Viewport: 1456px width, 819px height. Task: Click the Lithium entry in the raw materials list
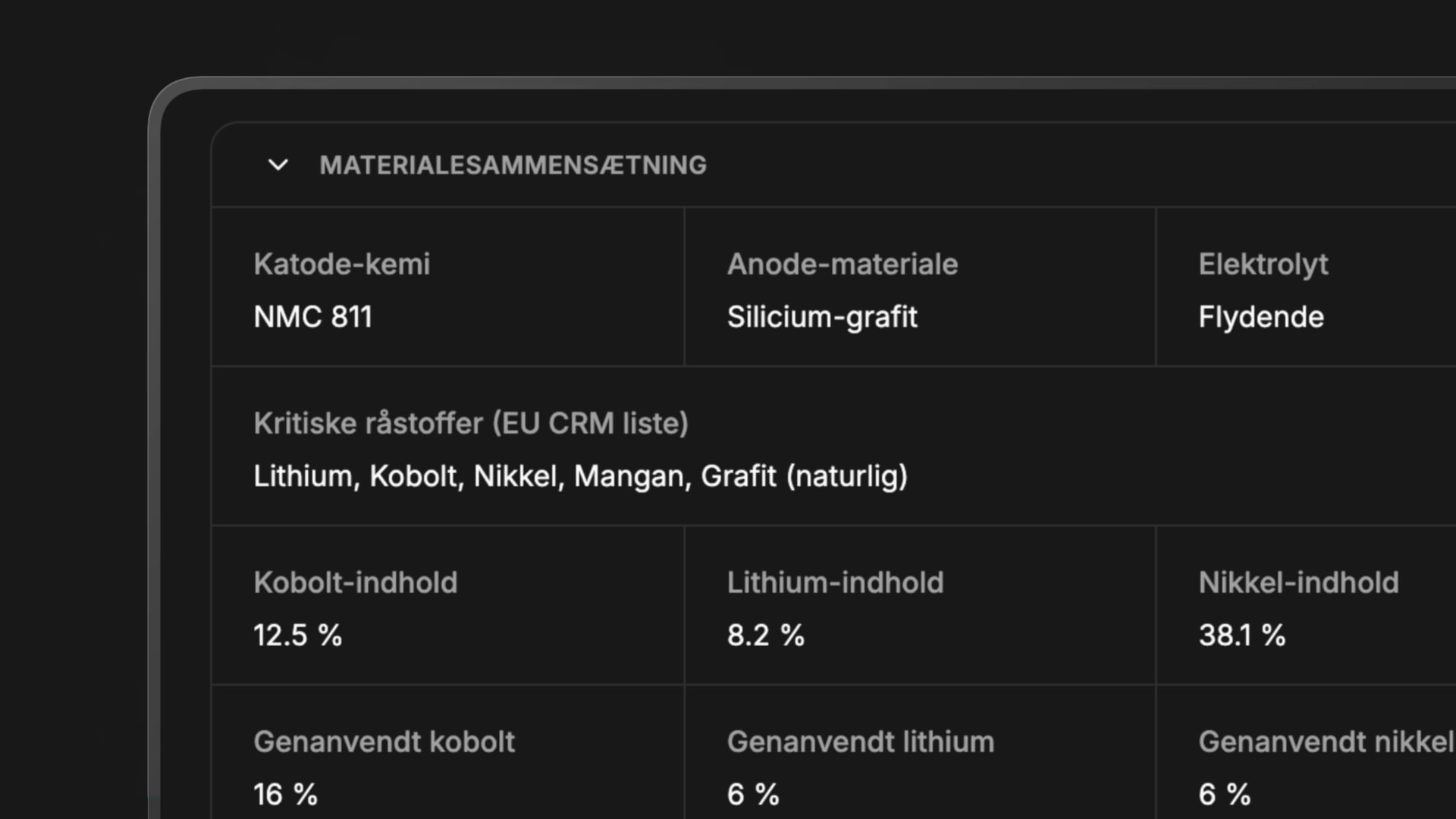coord(305,476)
